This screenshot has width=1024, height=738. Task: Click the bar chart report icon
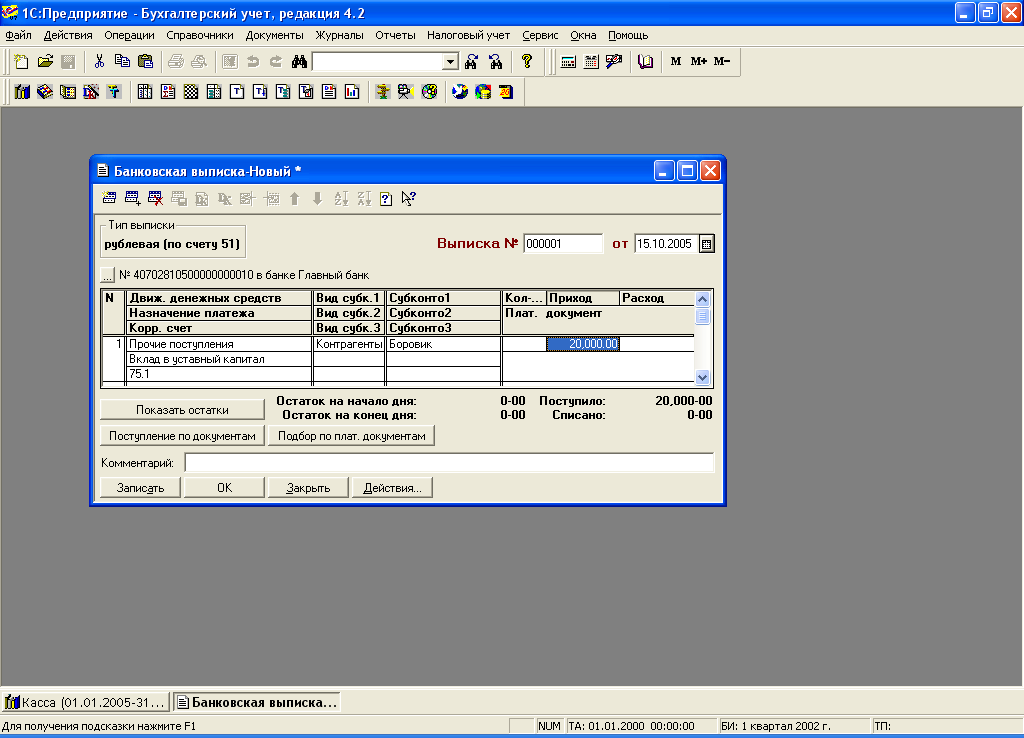tap(352, 92)
